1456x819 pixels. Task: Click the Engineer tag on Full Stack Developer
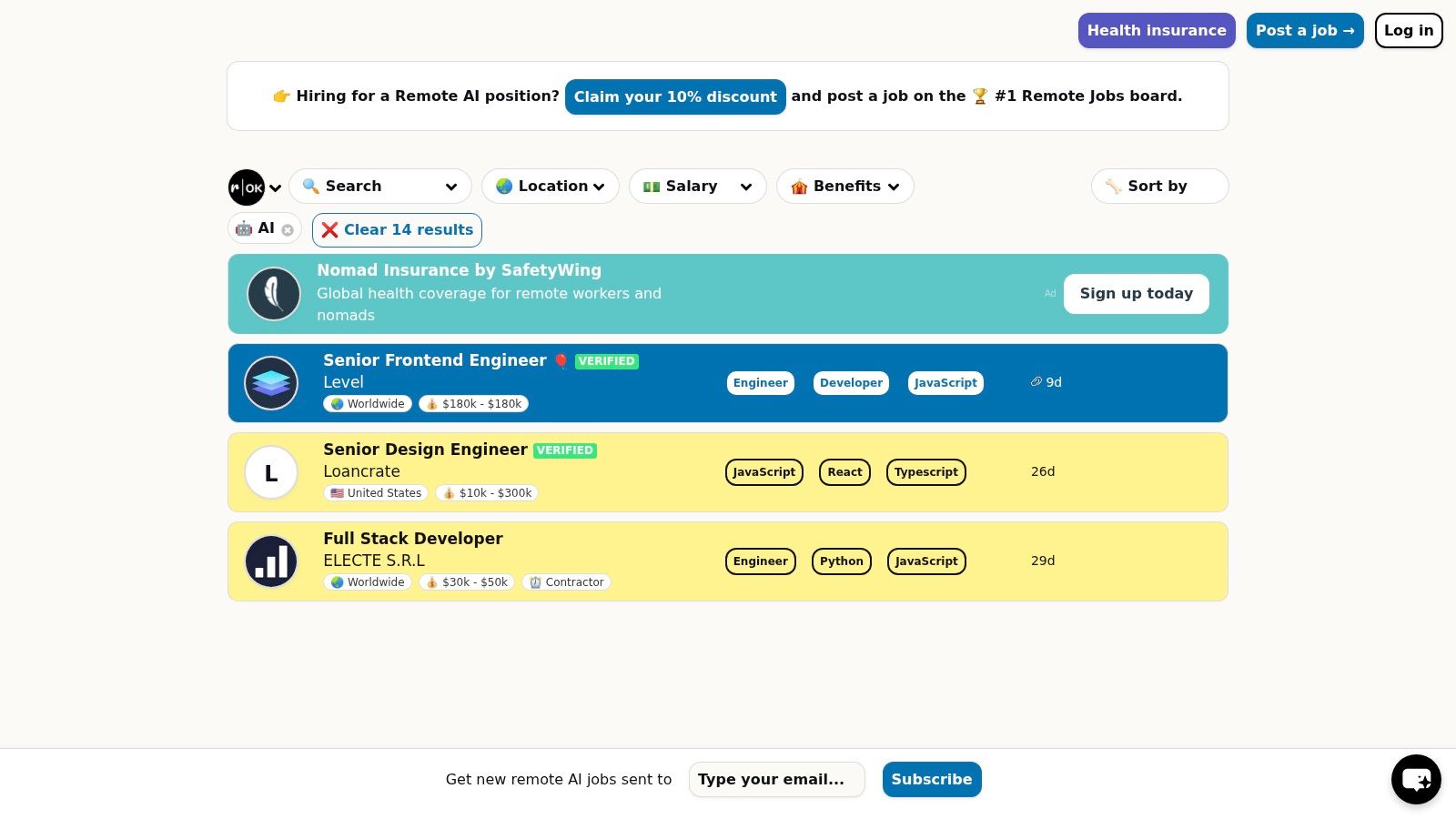click(761, 561)
